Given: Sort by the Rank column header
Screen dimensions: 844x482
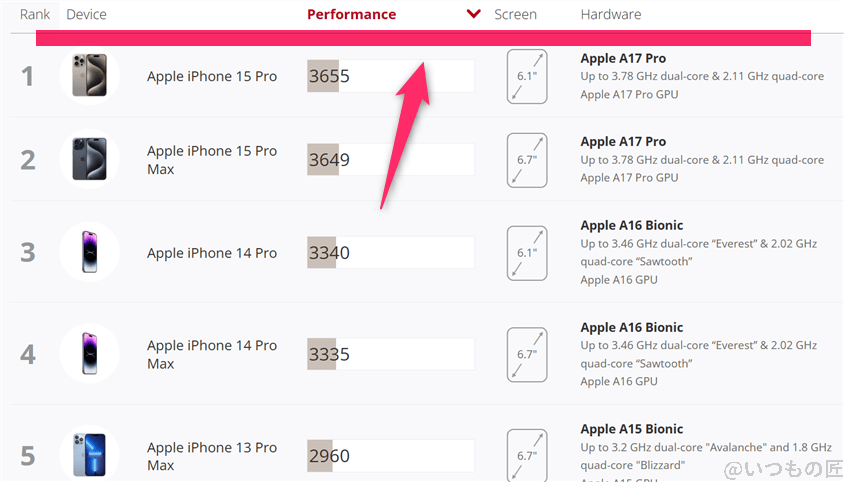Looking at the screenshot, I should click(35, 15).
